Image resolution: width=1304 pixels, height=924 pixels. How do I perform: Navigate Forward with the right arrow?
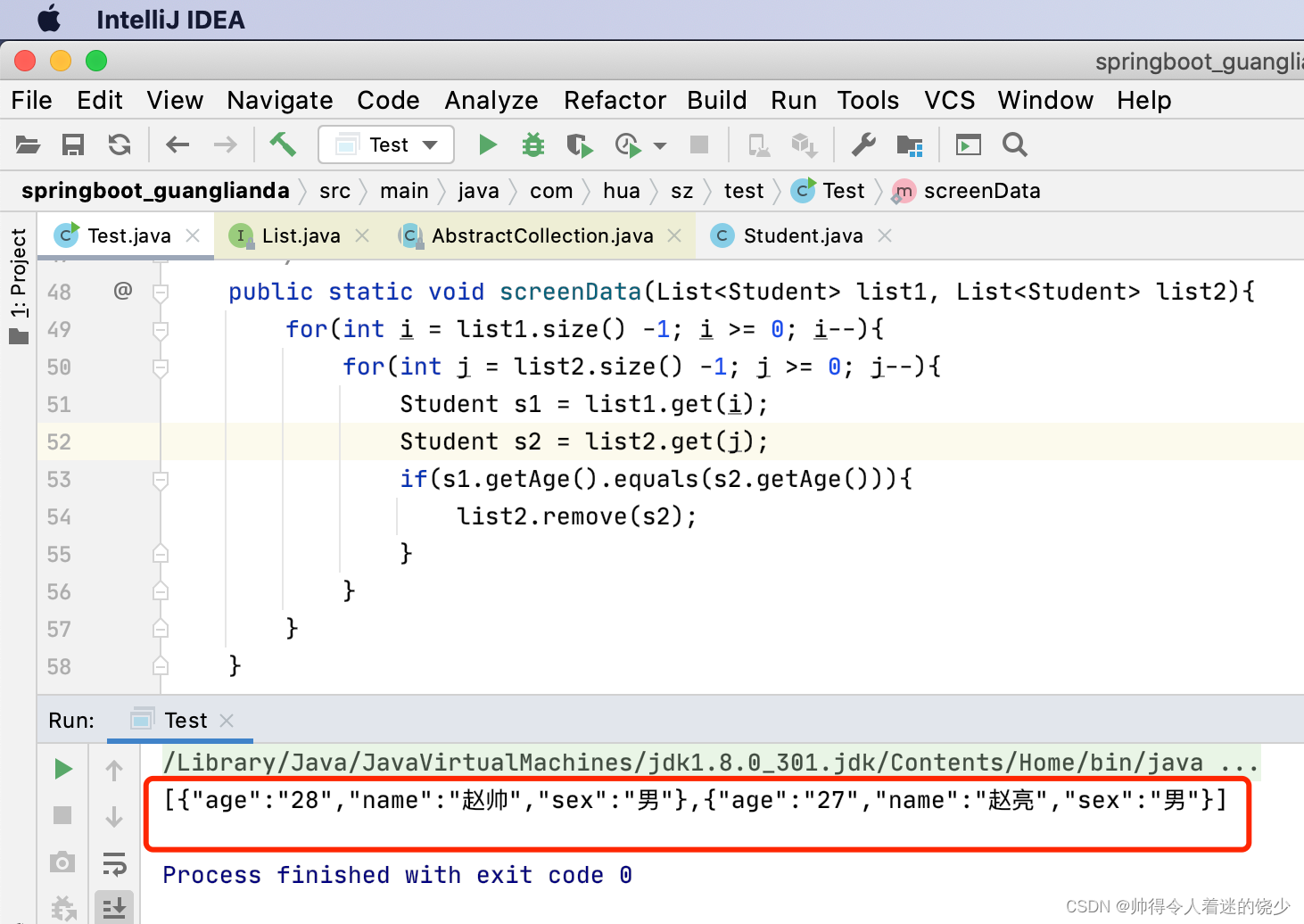tap(226, 144)
